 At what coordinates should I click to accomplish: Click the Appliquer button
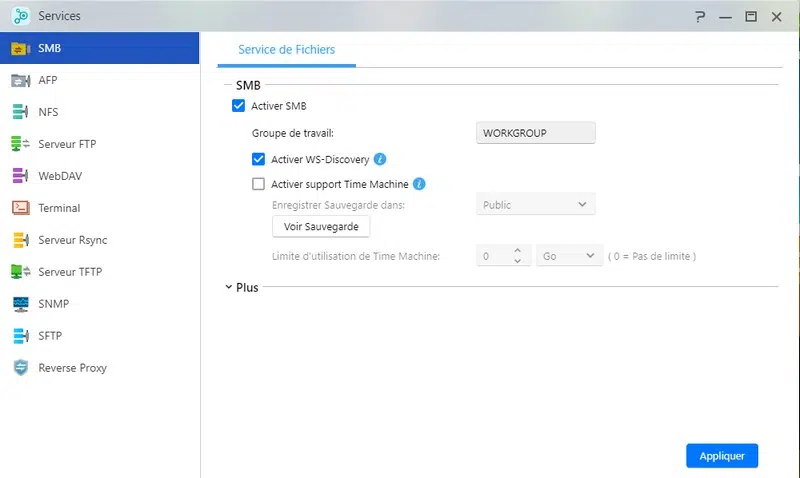tap(721, 456)
